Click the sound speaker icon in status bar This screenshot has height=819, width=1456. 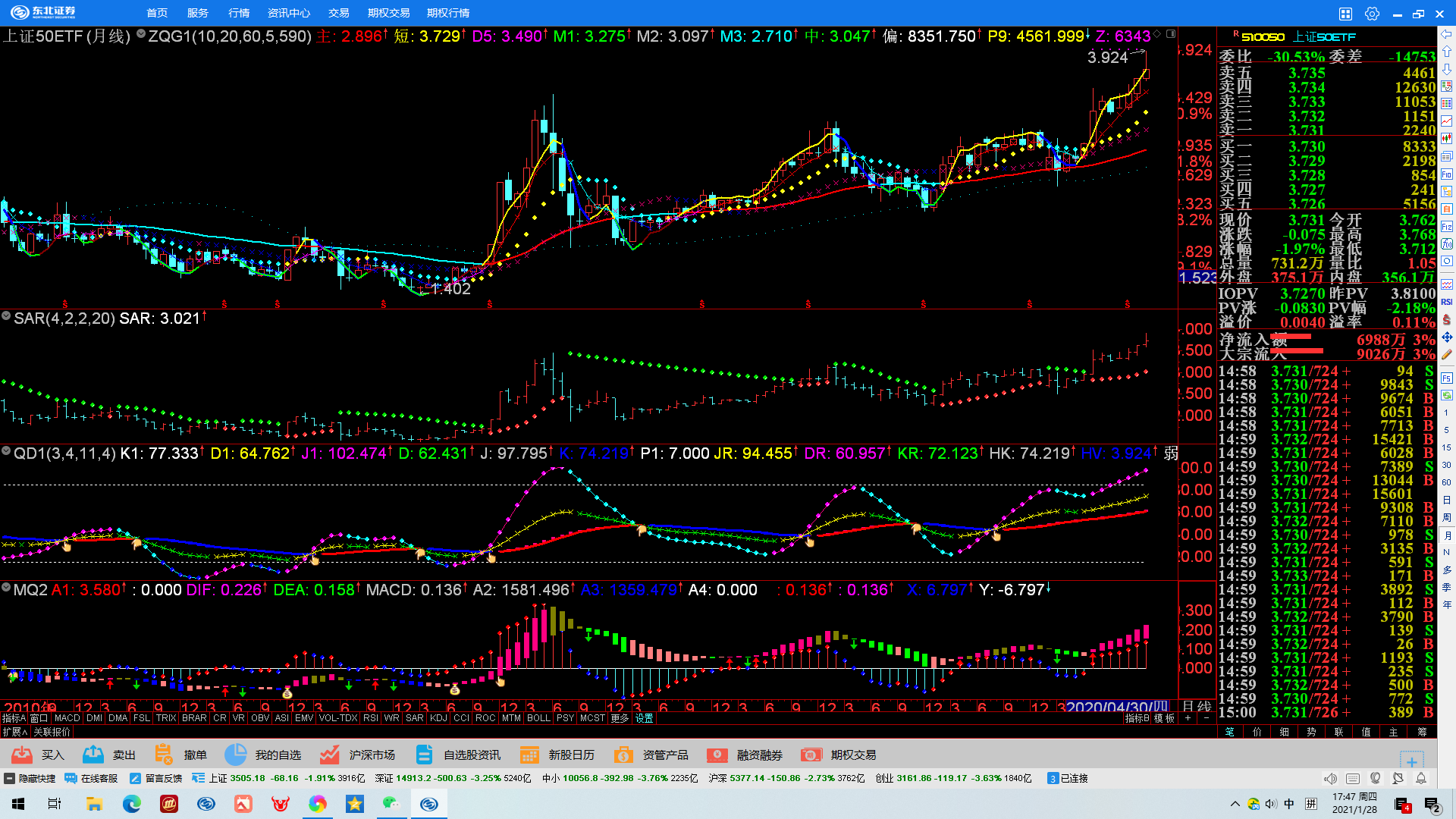(1330, 778)
